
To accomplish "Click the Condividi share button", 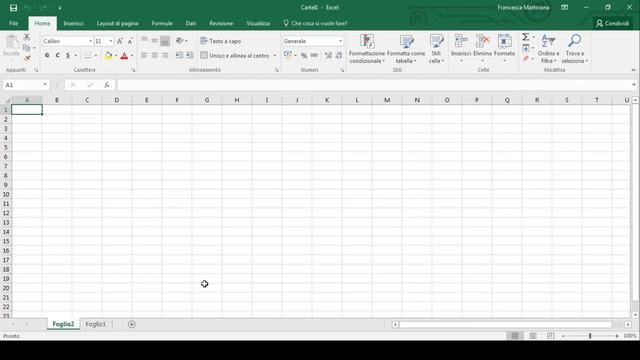I will click(612, 24).
